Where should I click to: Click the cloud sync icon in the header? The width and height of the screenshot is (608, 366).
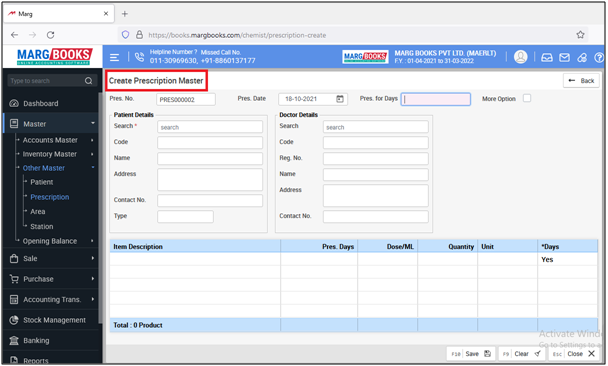(582, 57)
